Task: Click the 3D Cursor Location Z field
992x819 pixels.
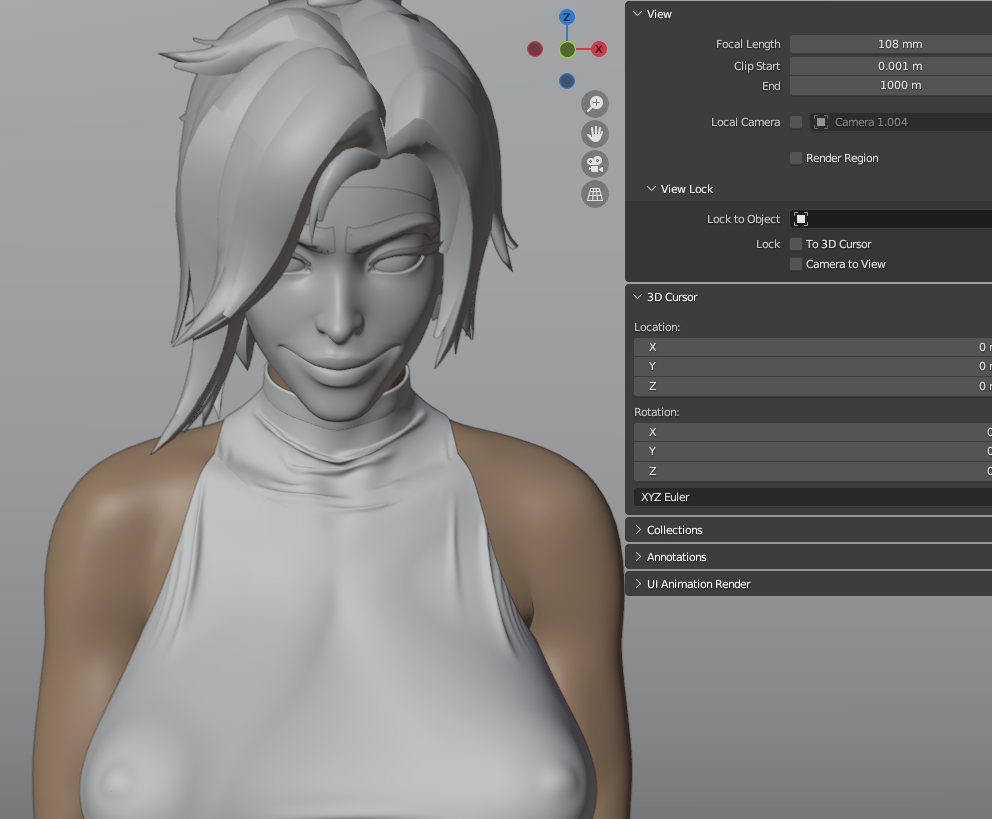Action: point(813,386)
